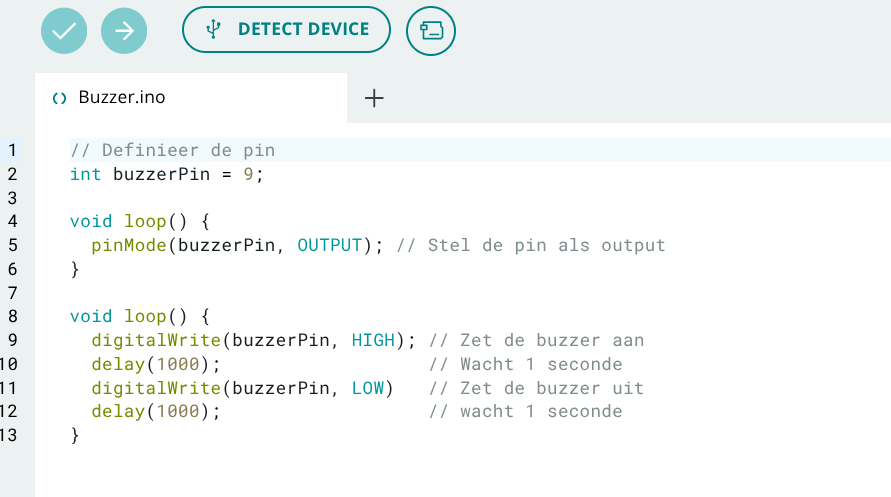This screenshot has height=497, width=891.
Task: Click the Verify checkmark button
Action: (x=64, y=31)
